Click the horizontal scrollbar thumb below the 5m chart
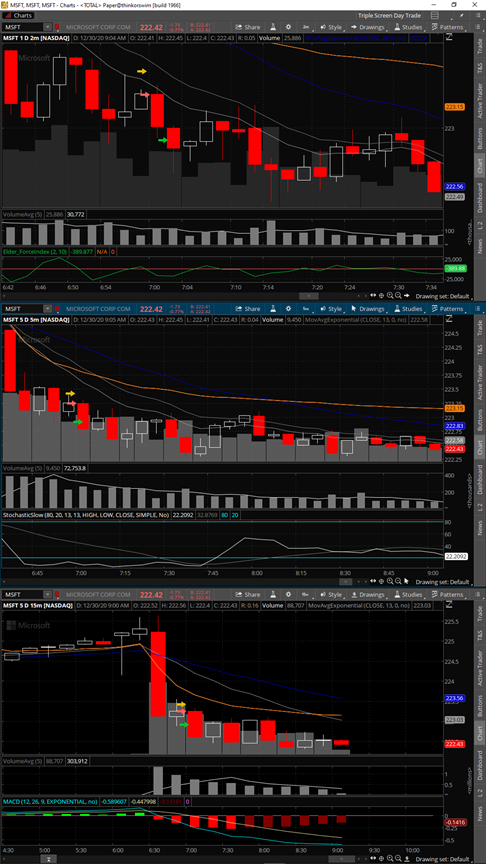The height and width of the screenshot is (864, 486). 346,581
